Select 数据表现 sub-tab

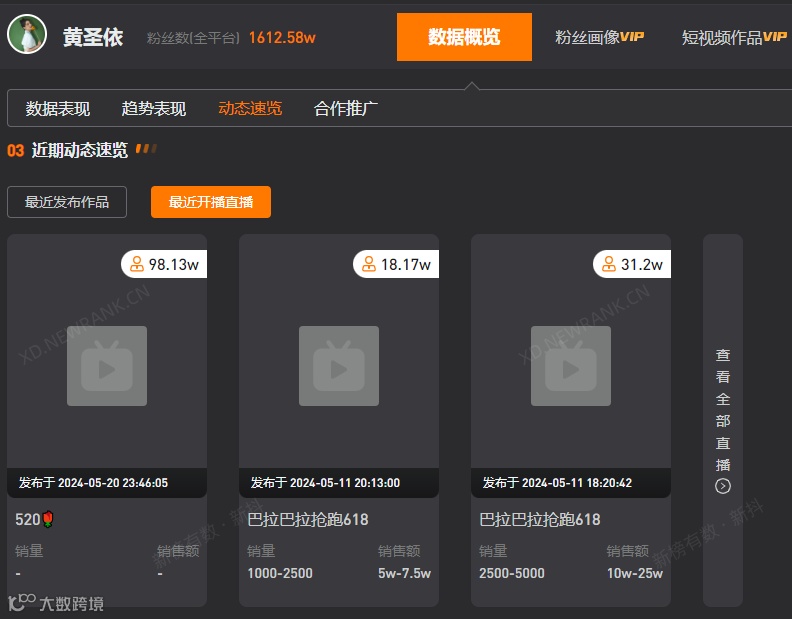[x=58, y=108]
